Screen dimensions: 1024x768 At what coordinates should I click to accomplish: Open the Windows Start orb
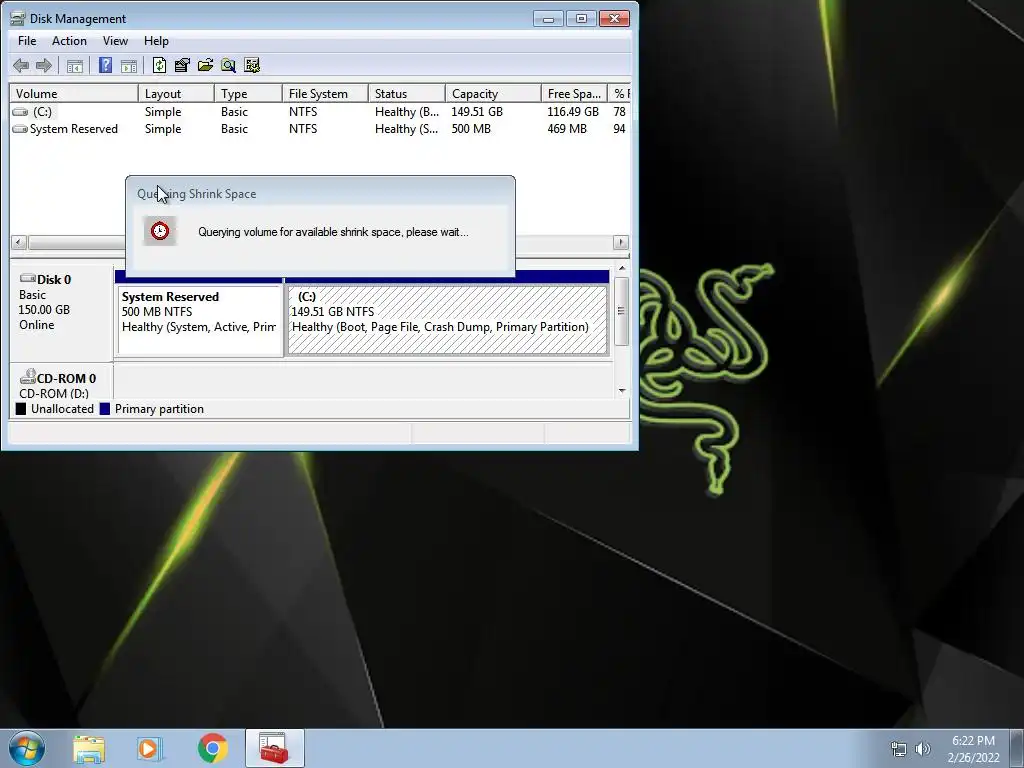[27, 748]
